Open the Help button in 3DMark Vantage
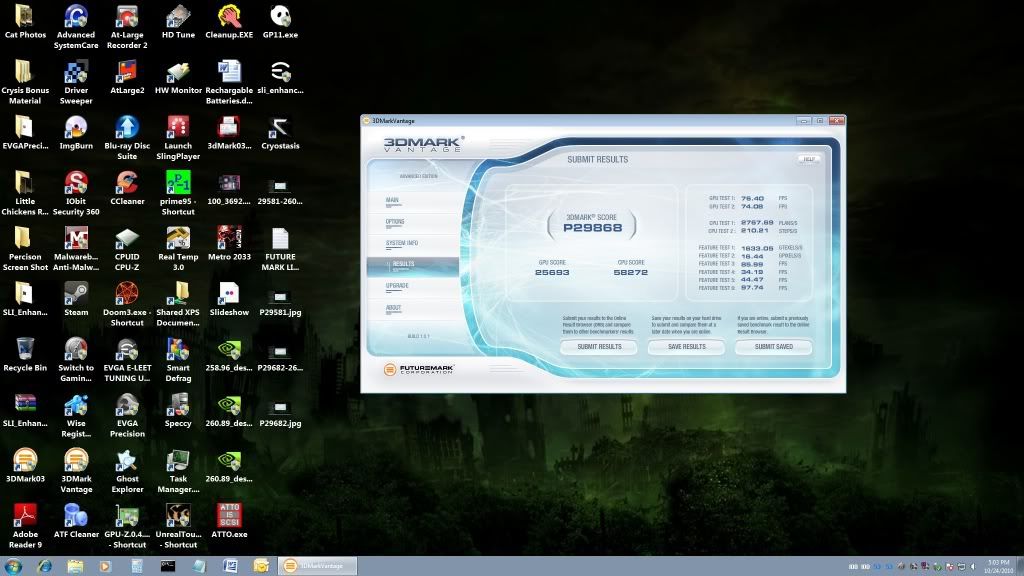Screen dimensions: 1024x576 [808, 159]
